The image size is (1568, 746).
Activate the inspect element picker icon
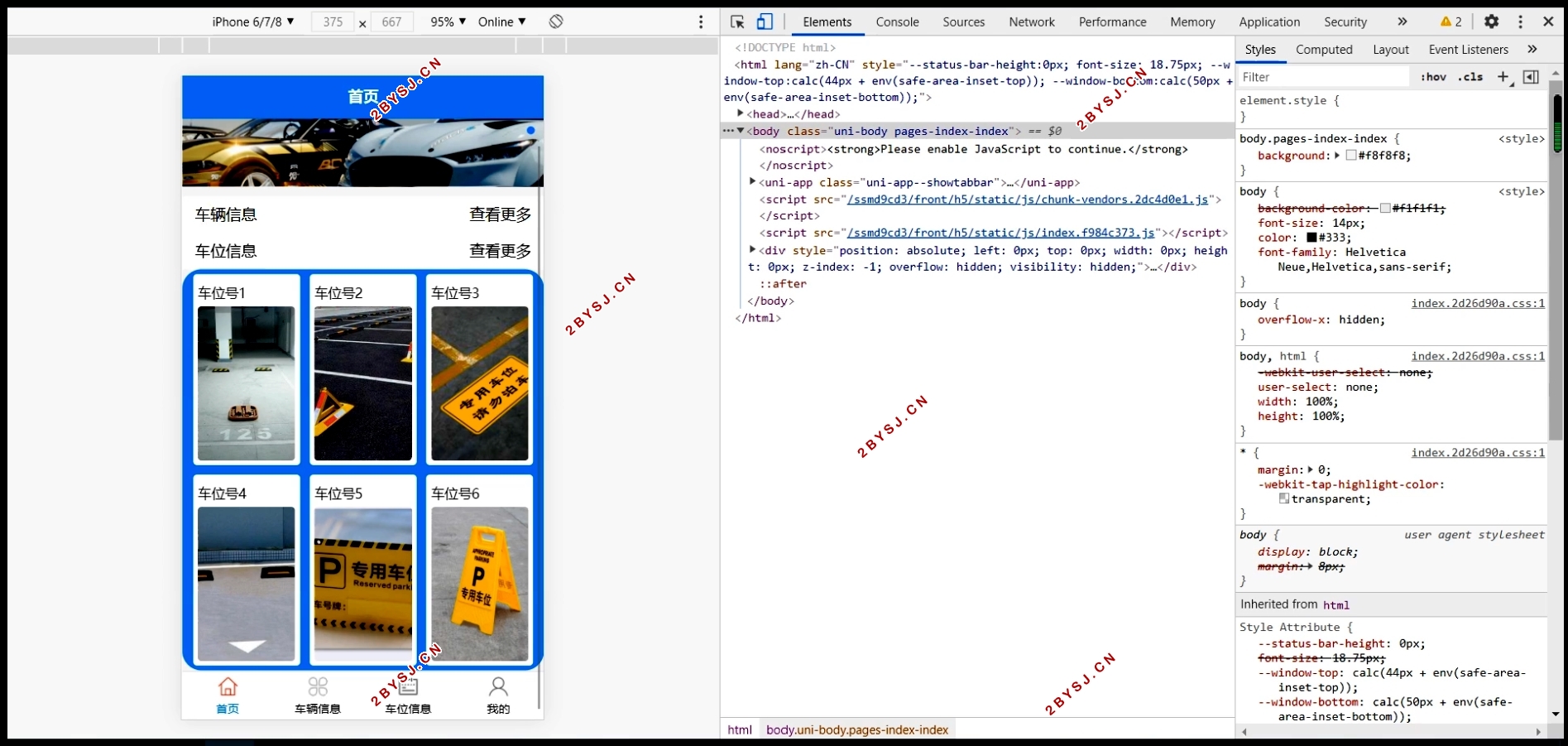(x=737, y=22)
